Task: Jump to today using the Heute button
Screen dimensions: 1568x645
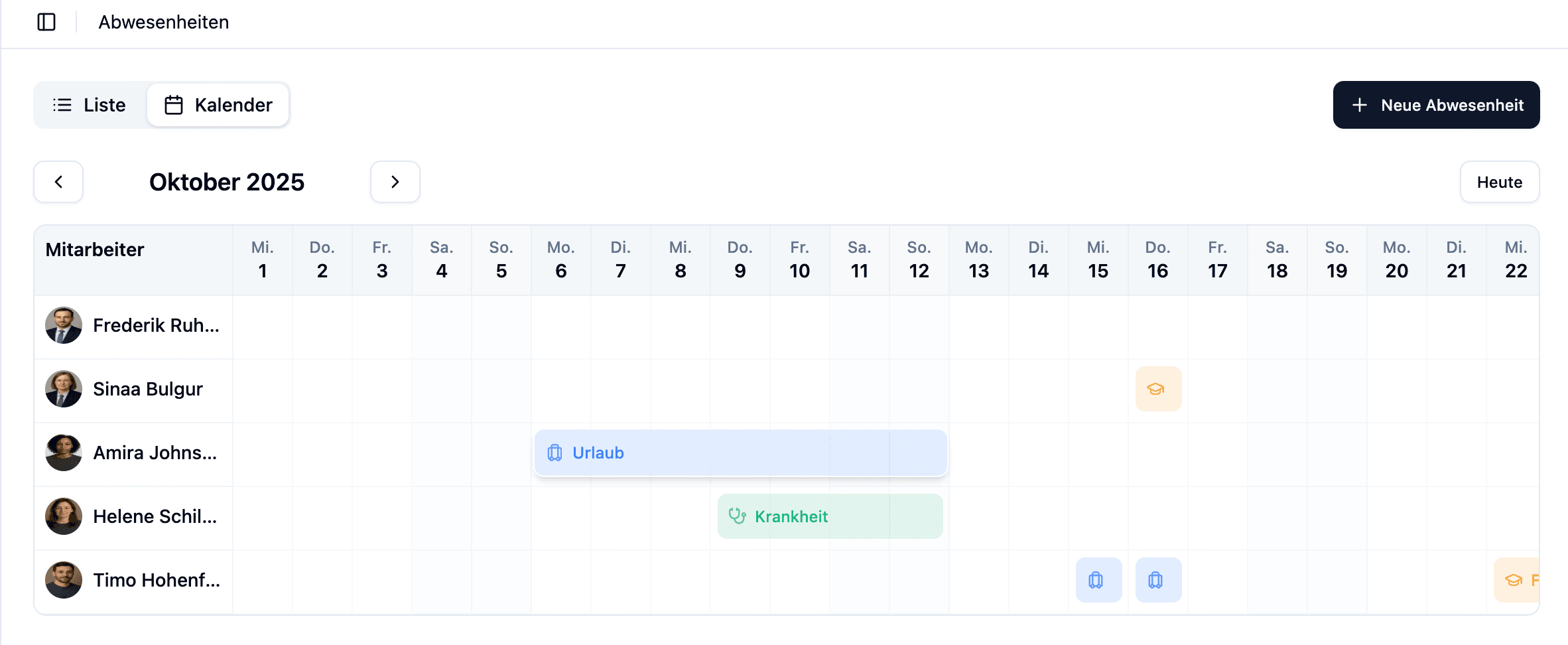Action: coord(1499,182)
